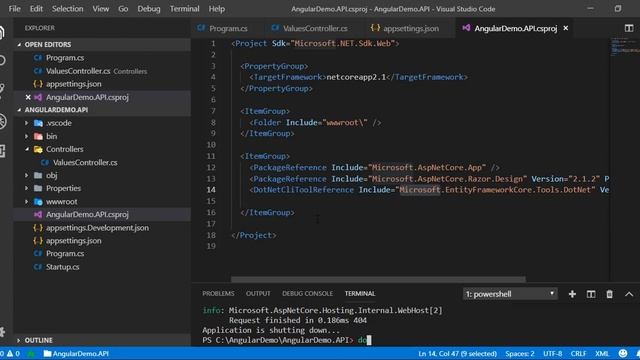Change the XML language mode
The image size is (640, 360).
tap(602, 353)
